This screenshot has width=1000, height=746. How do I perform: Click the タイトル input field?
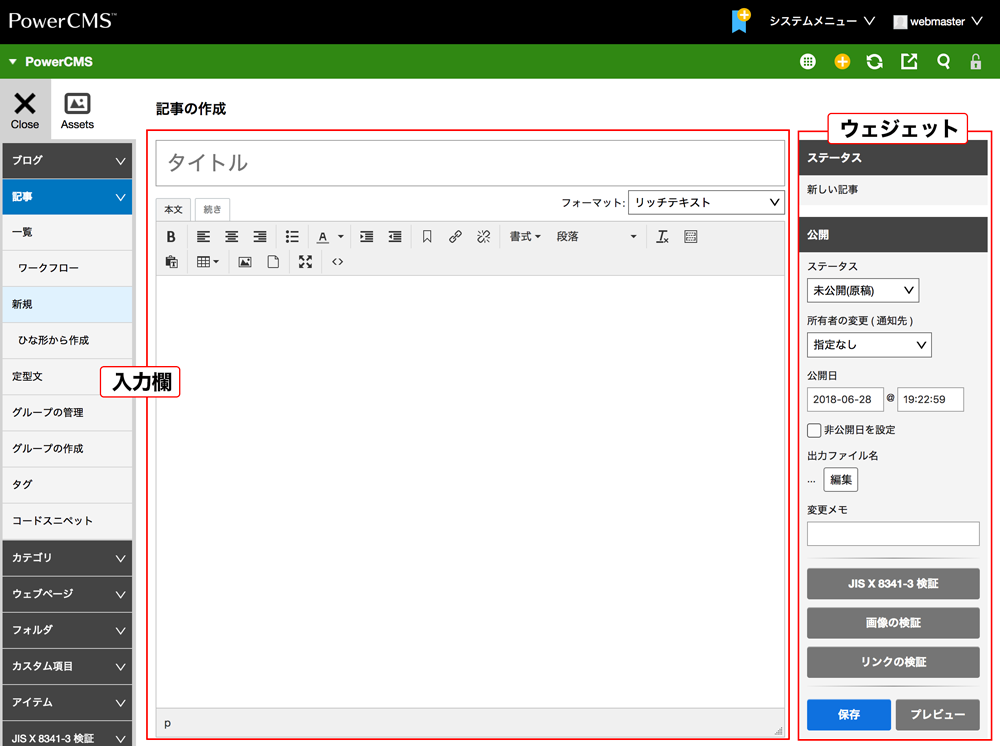470,163
